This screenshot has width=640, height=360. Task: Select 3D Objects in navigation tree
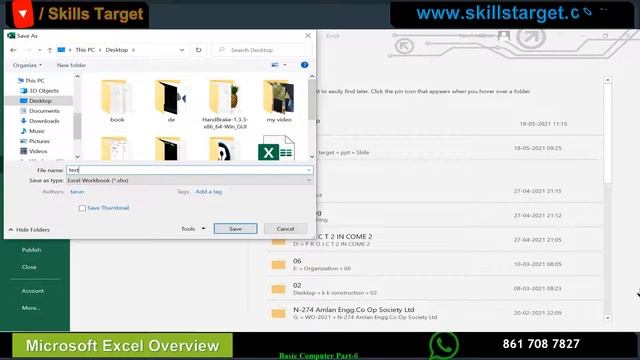40,91
